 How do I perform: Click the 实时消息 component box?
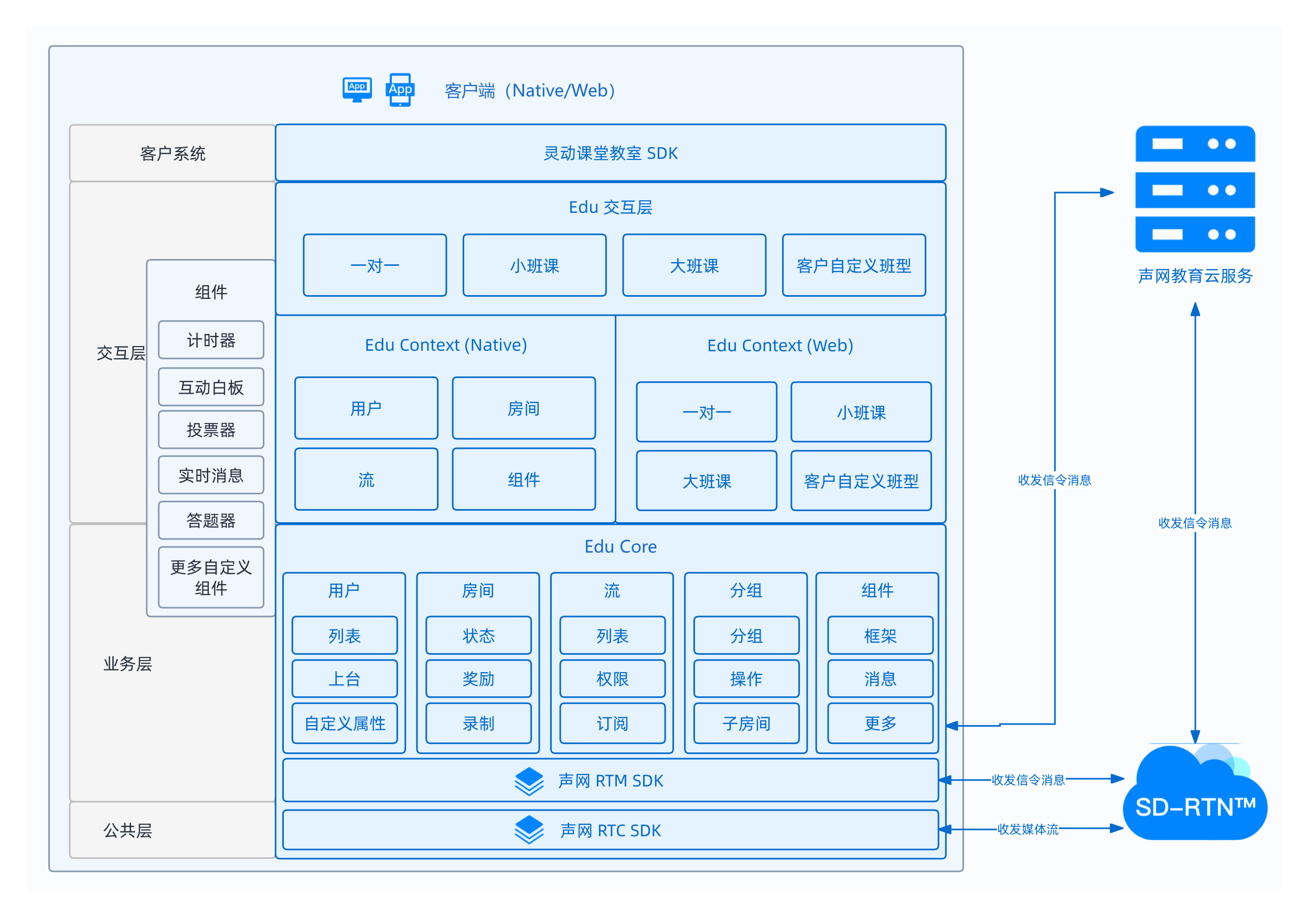point(211,475)
